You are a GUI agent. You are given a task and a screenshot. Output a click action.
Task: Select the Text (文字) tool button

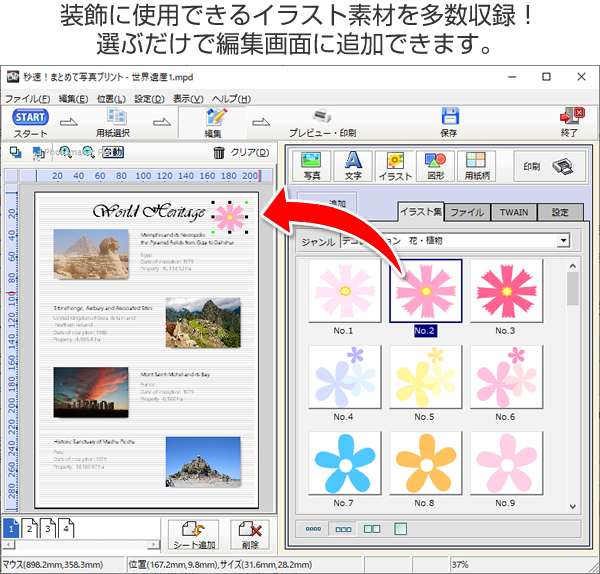(x=353, y=166)
